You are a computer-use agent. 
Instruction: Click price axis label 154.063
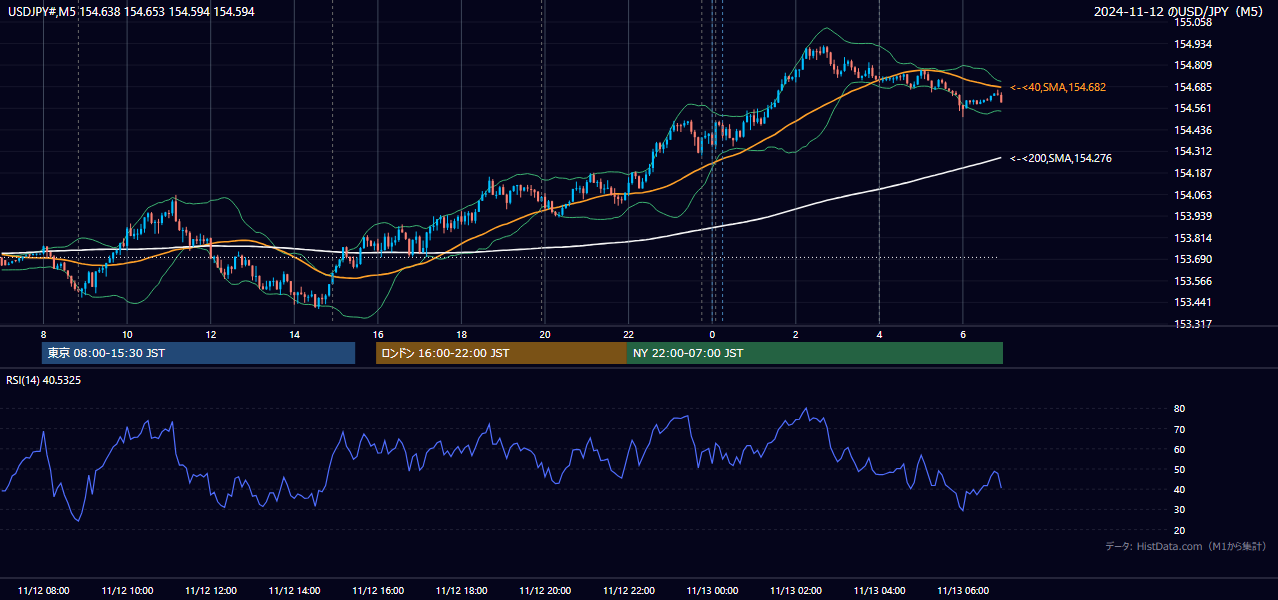pos(1194,195)
